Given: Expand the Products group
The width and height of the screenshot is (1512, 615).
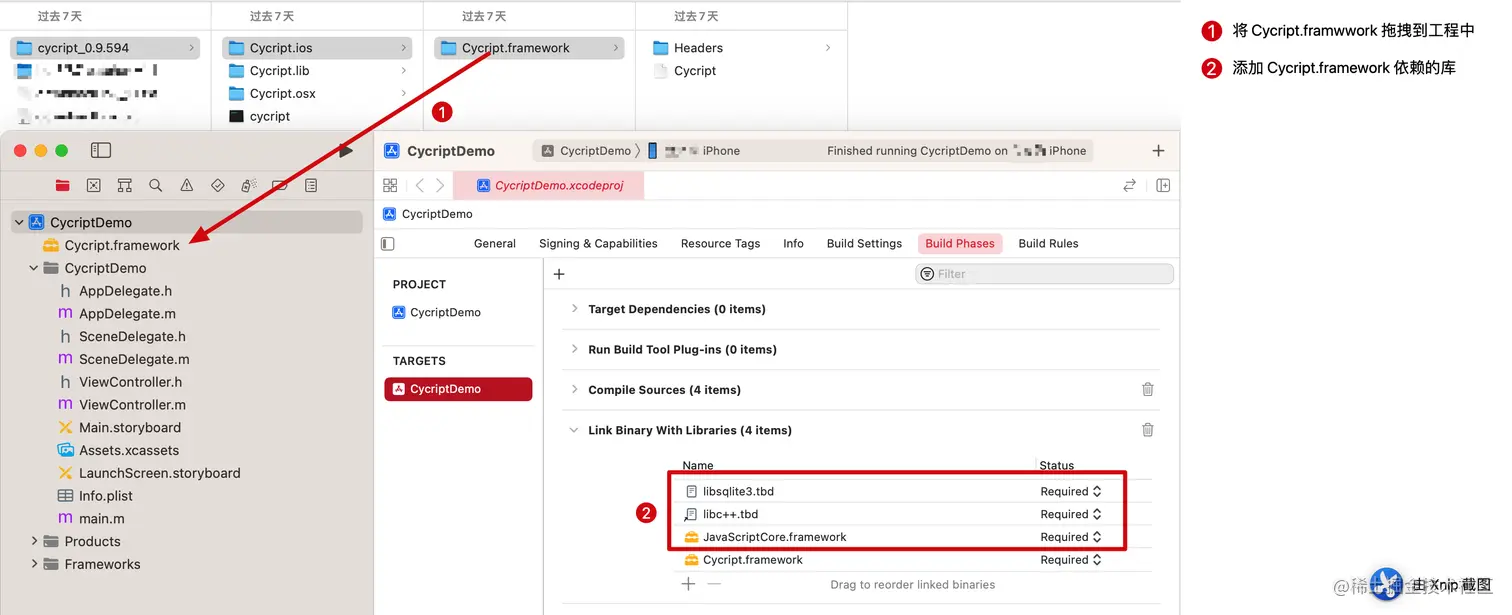Looking at the screenshot, I should coord(34,541).
